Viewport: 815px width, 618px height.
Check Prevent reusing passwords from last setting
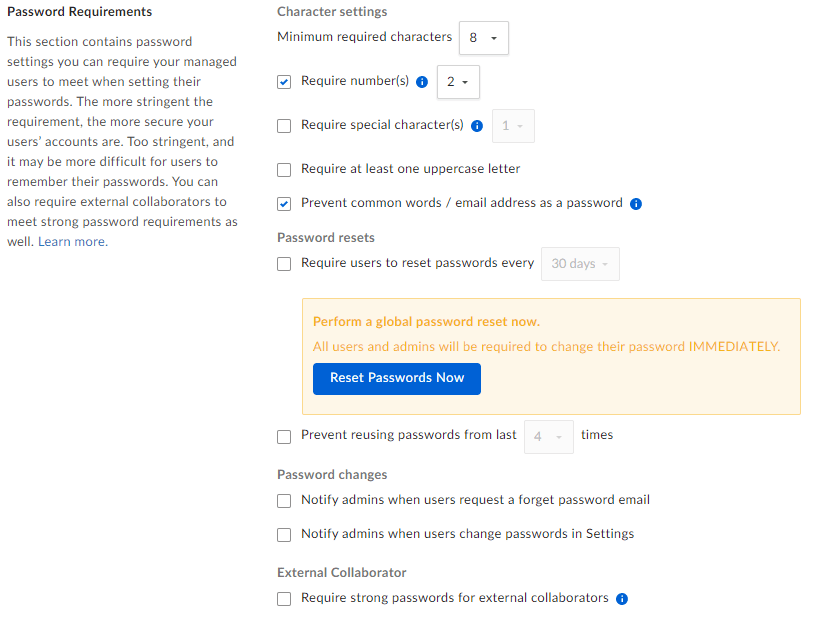(284, 437)
